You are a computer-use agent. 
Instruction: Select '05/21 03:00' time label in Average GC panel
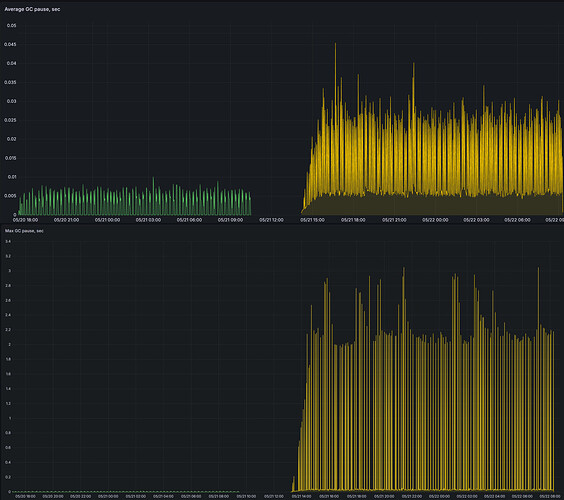click(x=148, y=220)
